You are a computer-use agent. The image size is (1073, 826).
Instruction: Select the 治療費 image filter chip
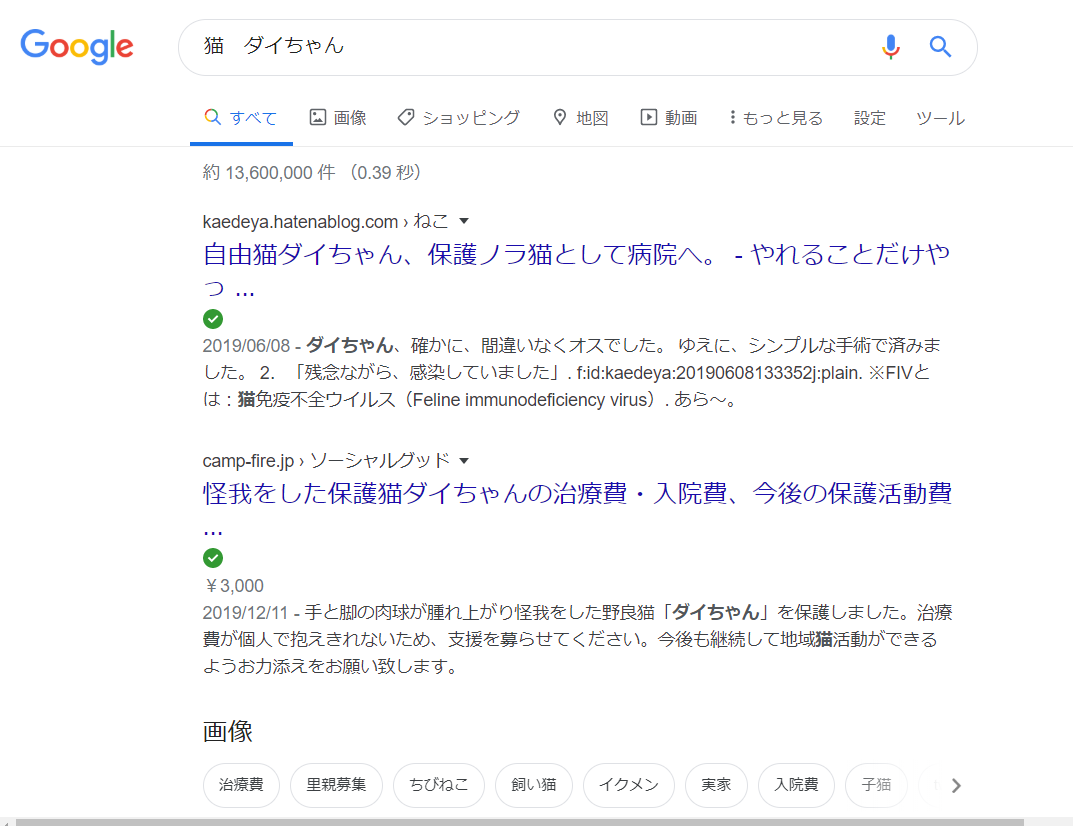point(241,785)
